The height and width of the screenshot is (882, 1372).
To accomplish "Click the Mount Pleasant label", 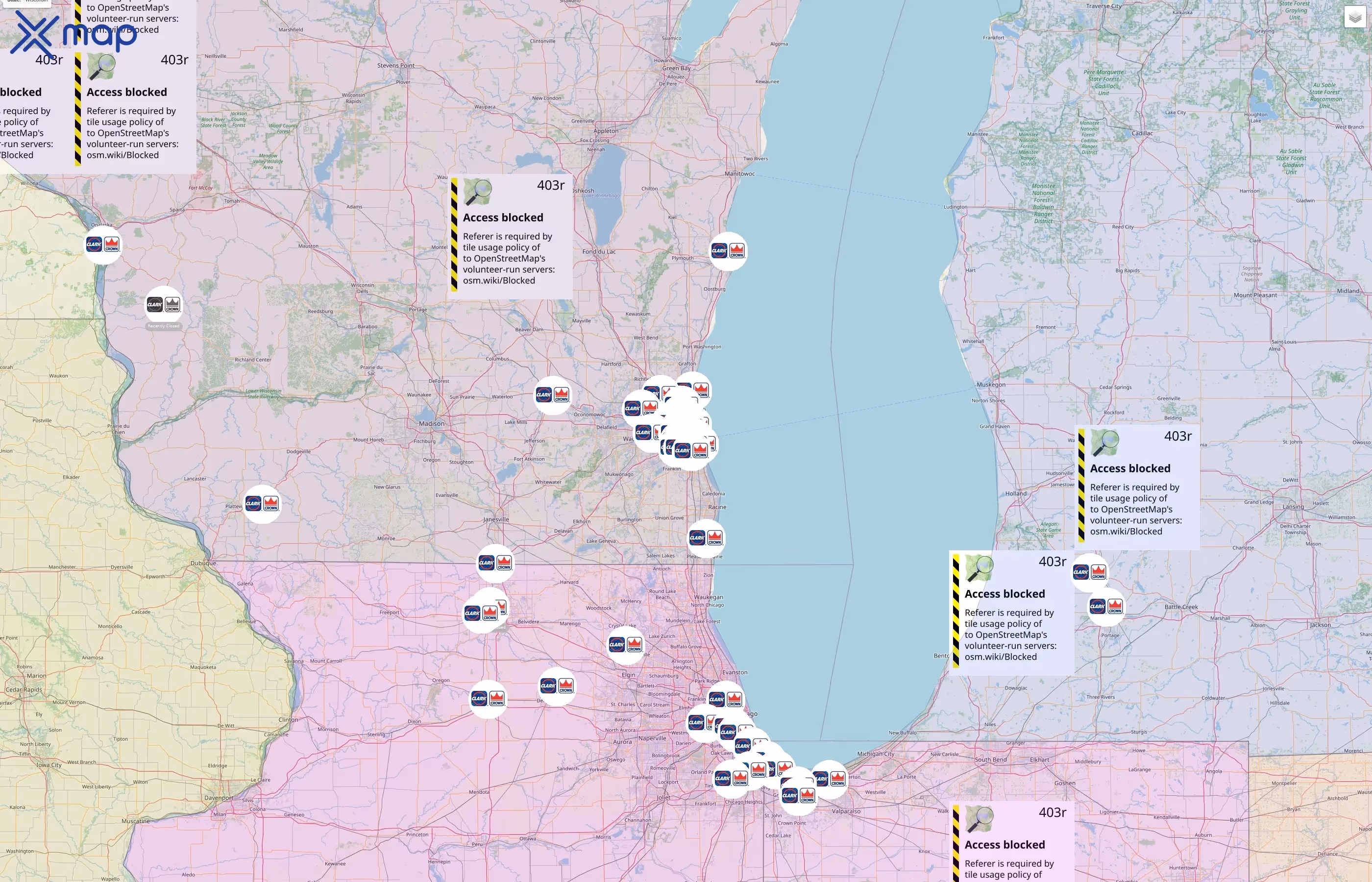I will tap(1255, 295).
